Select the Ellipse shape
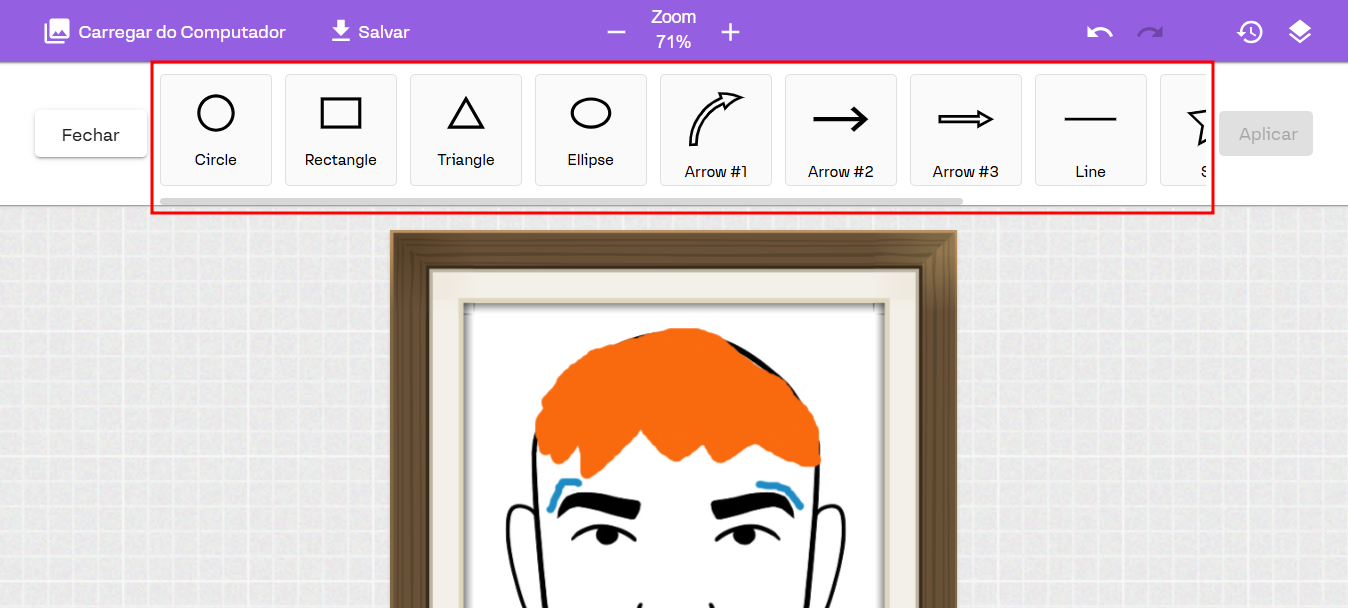Image resolution: width=1348 pixels, height=608 pixels. pyautogui.click(x=591, y=130)
